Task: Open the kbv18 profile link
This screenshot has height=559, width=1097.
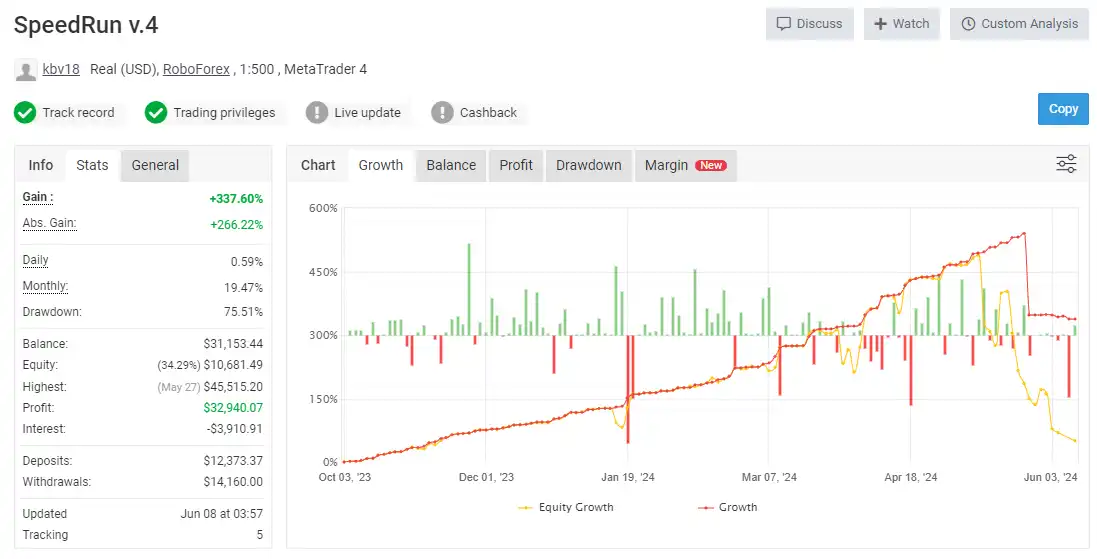Action: pos(61,69)
